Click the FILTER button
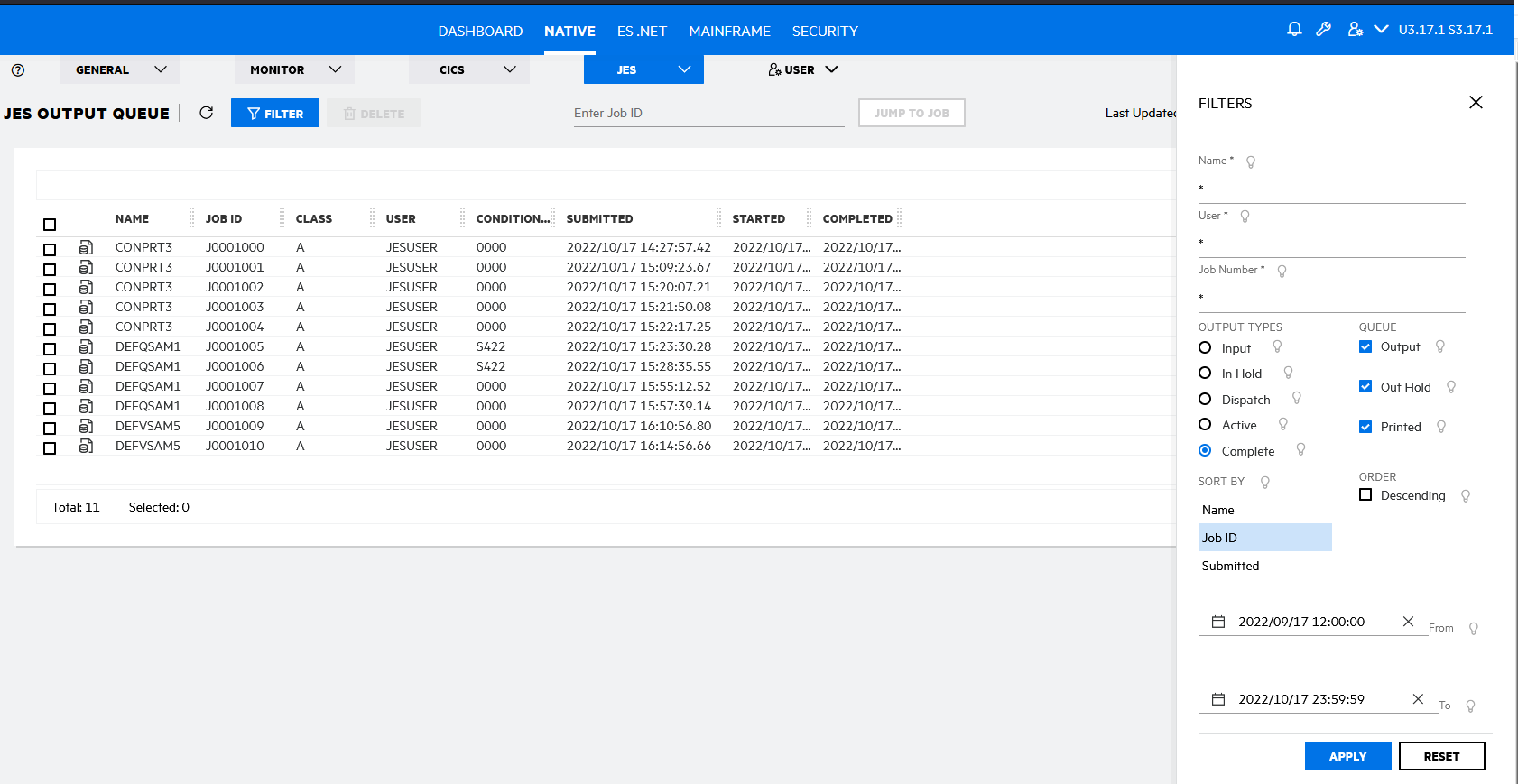The height and width of the screenshot is (784, 1518). click(275, 113)
